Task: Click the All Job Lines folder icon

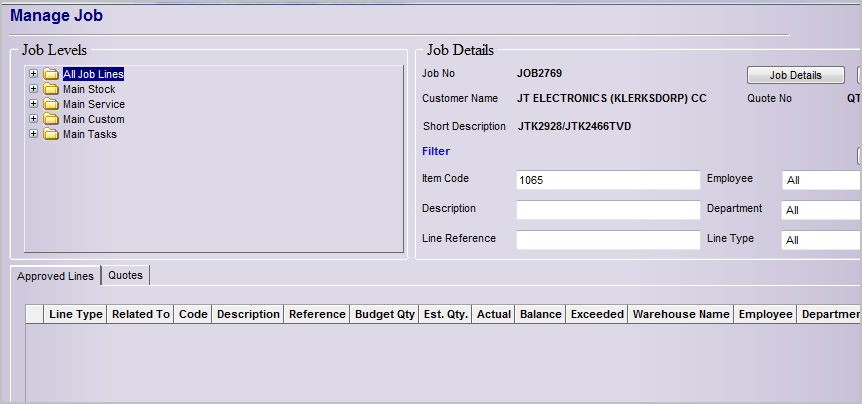Action: [x=51, y=74]
